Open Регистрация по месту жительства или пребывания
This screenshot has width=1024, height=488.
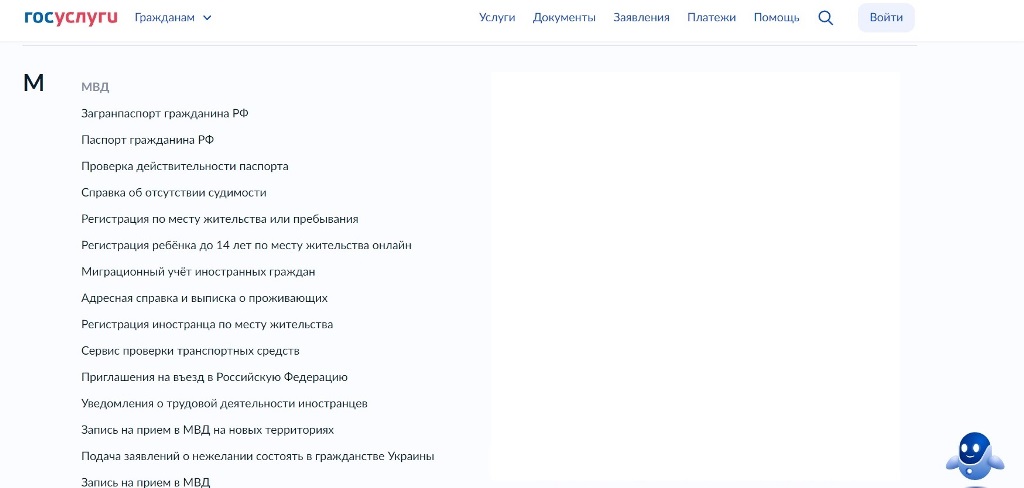coord(219,219)
